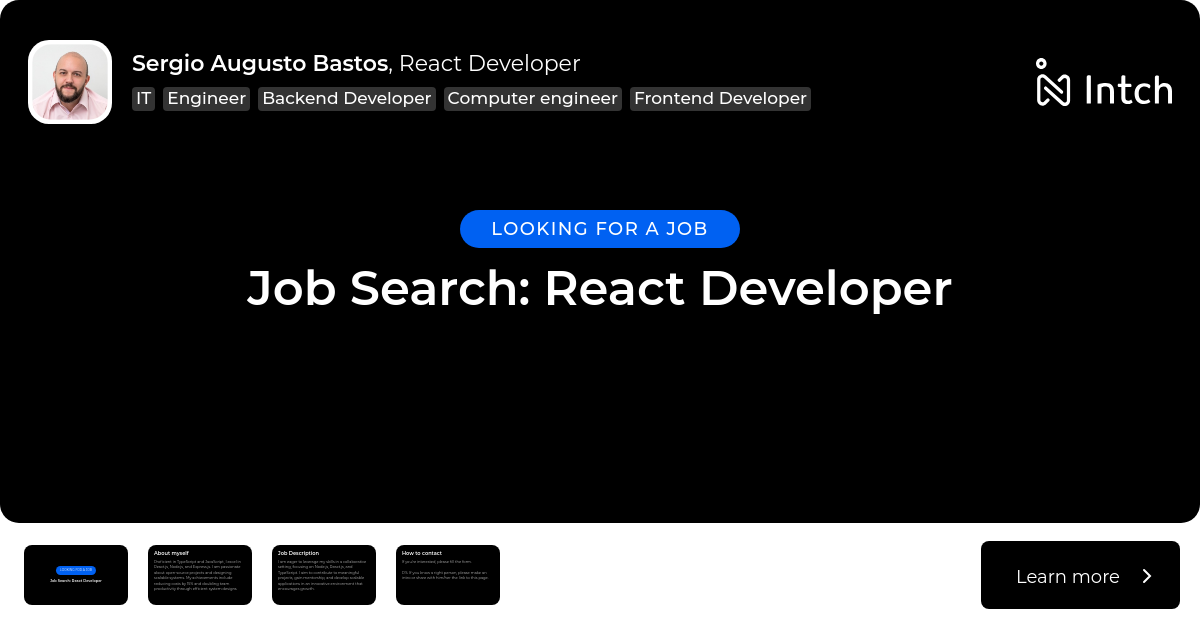
Task: Select the Engineer tag
Action: click(x=206, y=98)
